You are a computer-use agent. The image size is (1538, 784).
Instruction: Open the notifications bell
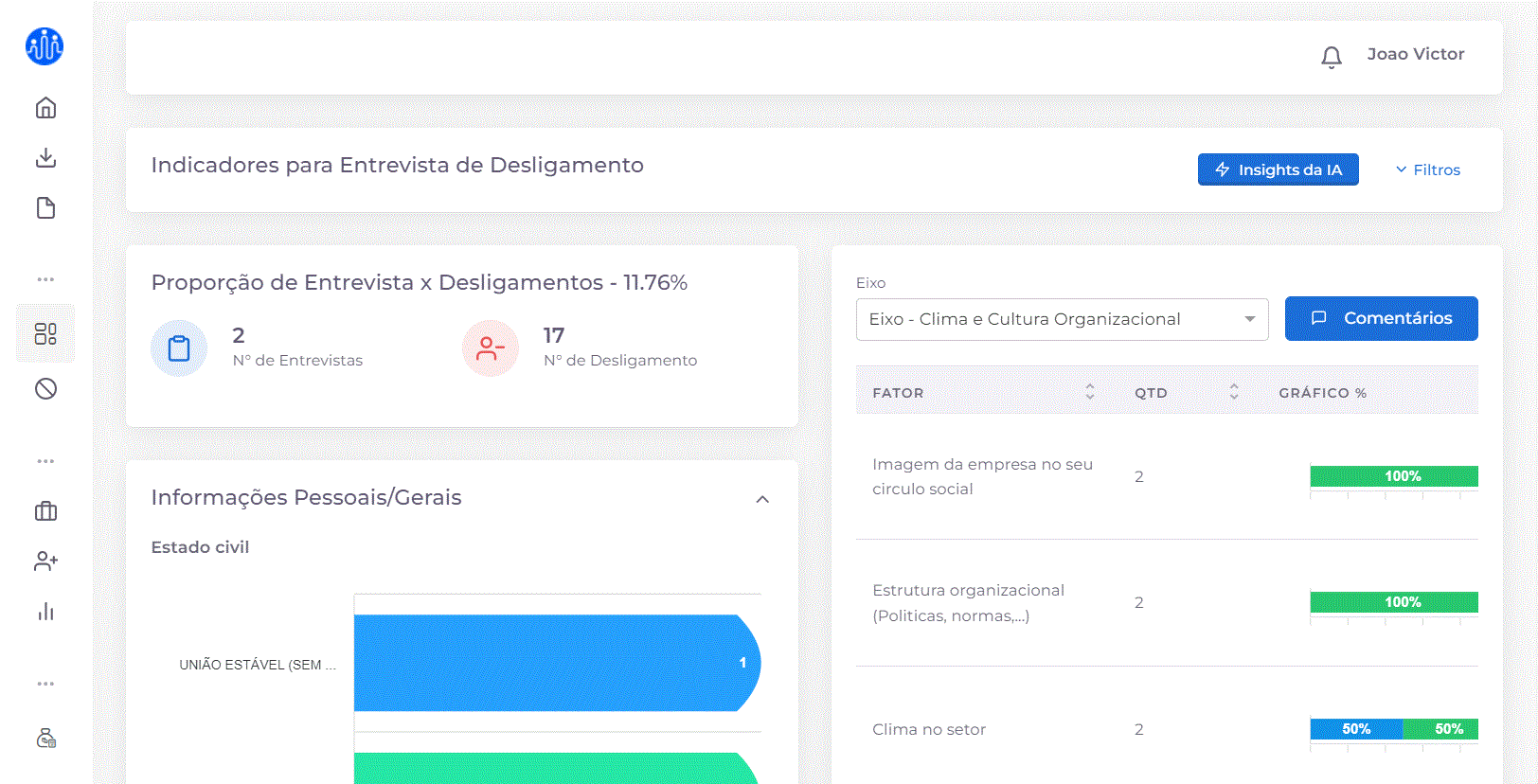[x=1332, y=57]
